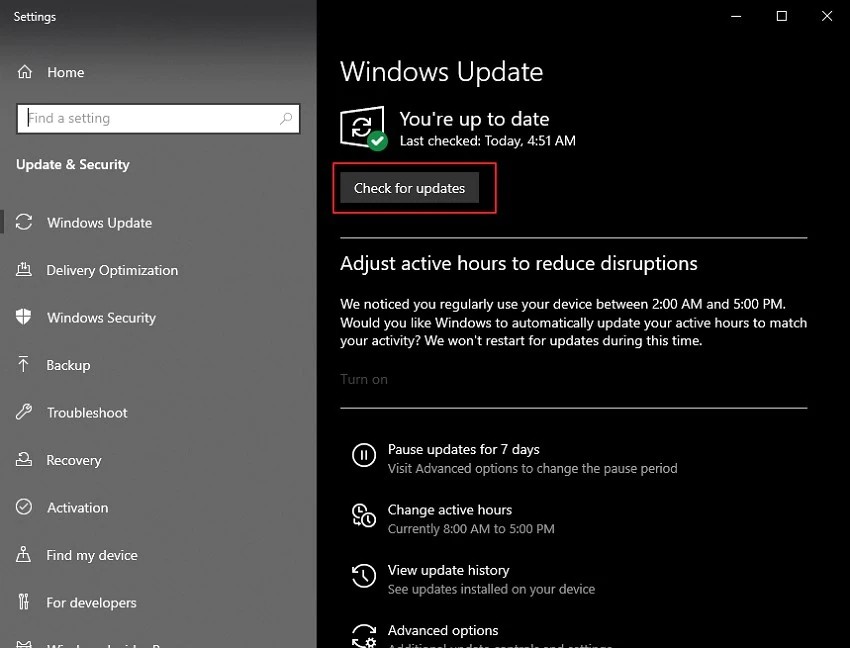The image size is (850, 648).
Task: Select Activation in the sidebar
Action: click(x=78, y=508)
